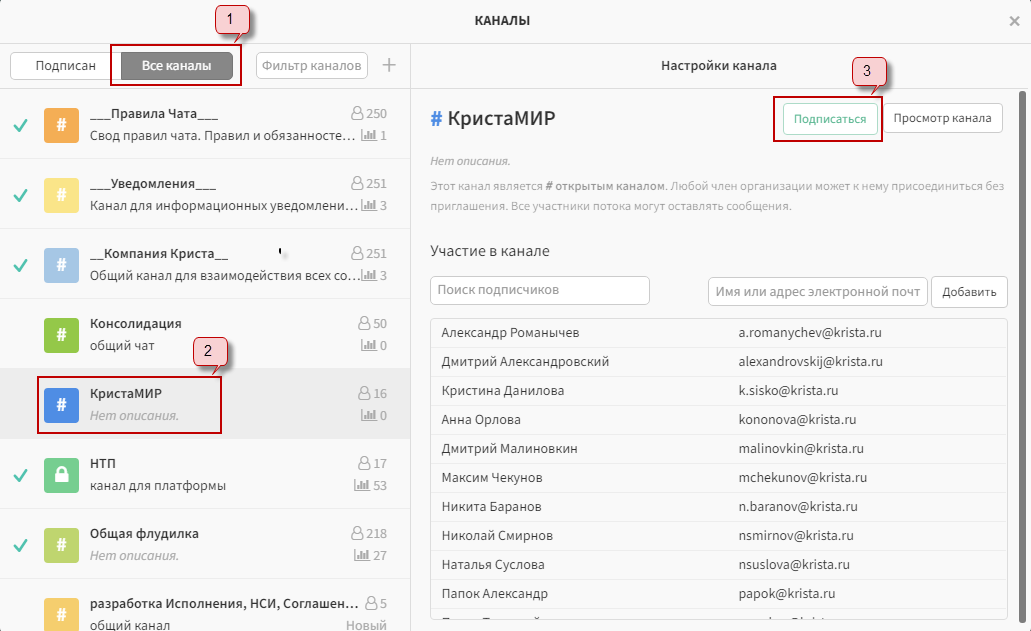The height and width of the screenshot is (631, 1031).
Task: Click the subscriber list vertical scrollbar
Action: [x=1022, y=300]
